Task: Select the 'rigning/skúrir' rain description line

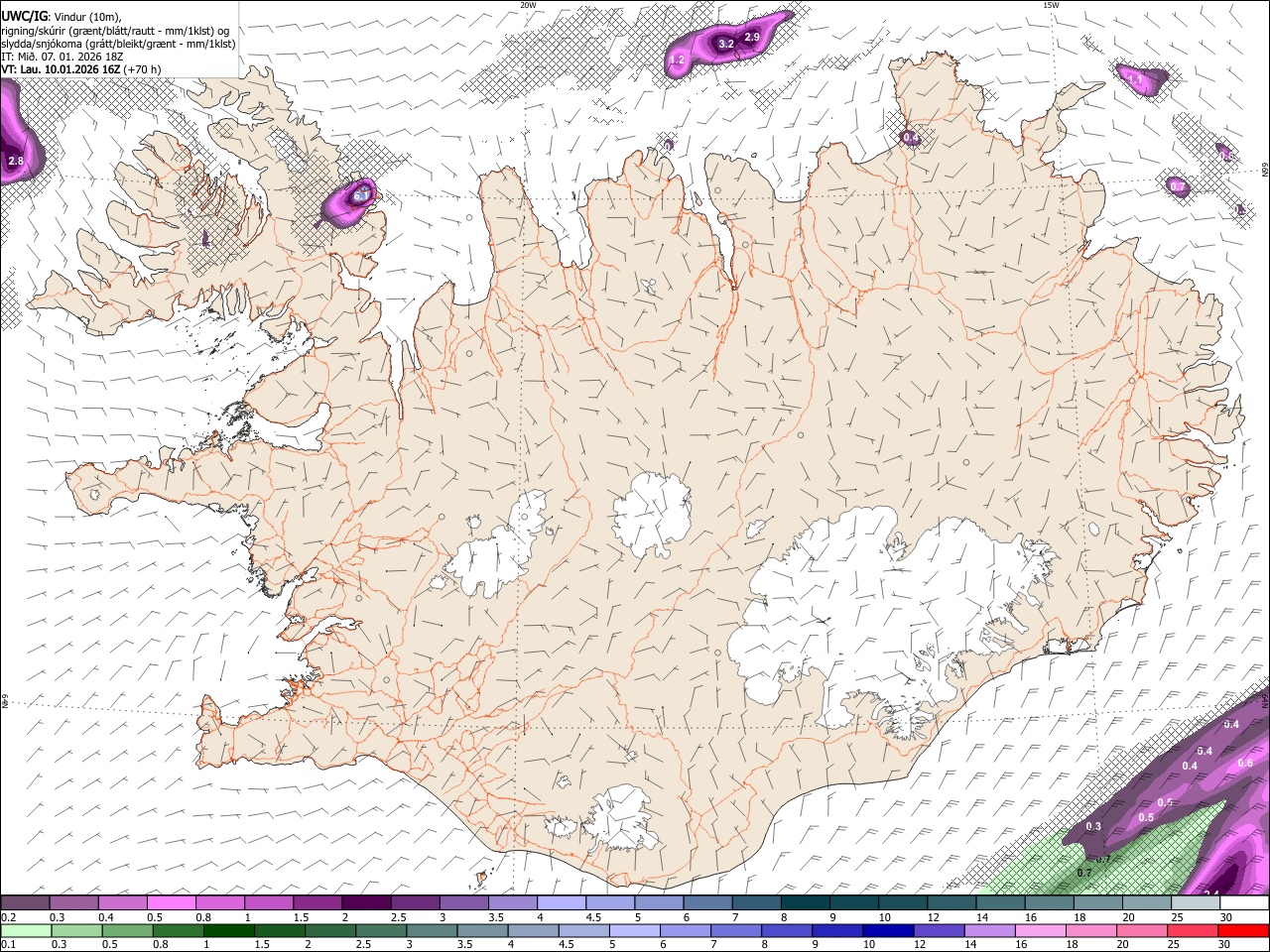Action: click(115, 29)
